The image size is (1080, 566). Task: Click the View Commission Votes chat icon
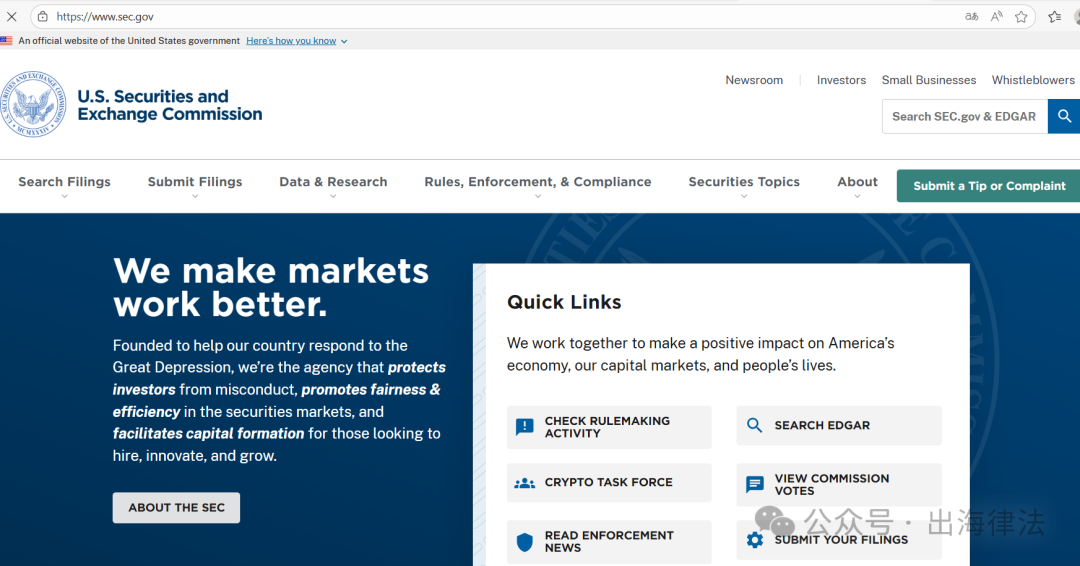pos(755,485)
